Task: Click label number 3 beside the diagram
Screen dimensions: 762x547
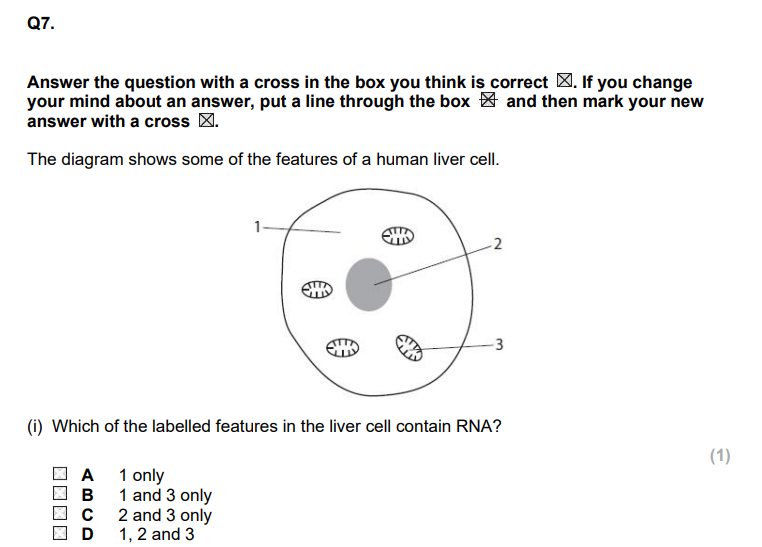Action: [x=499, y=344]
